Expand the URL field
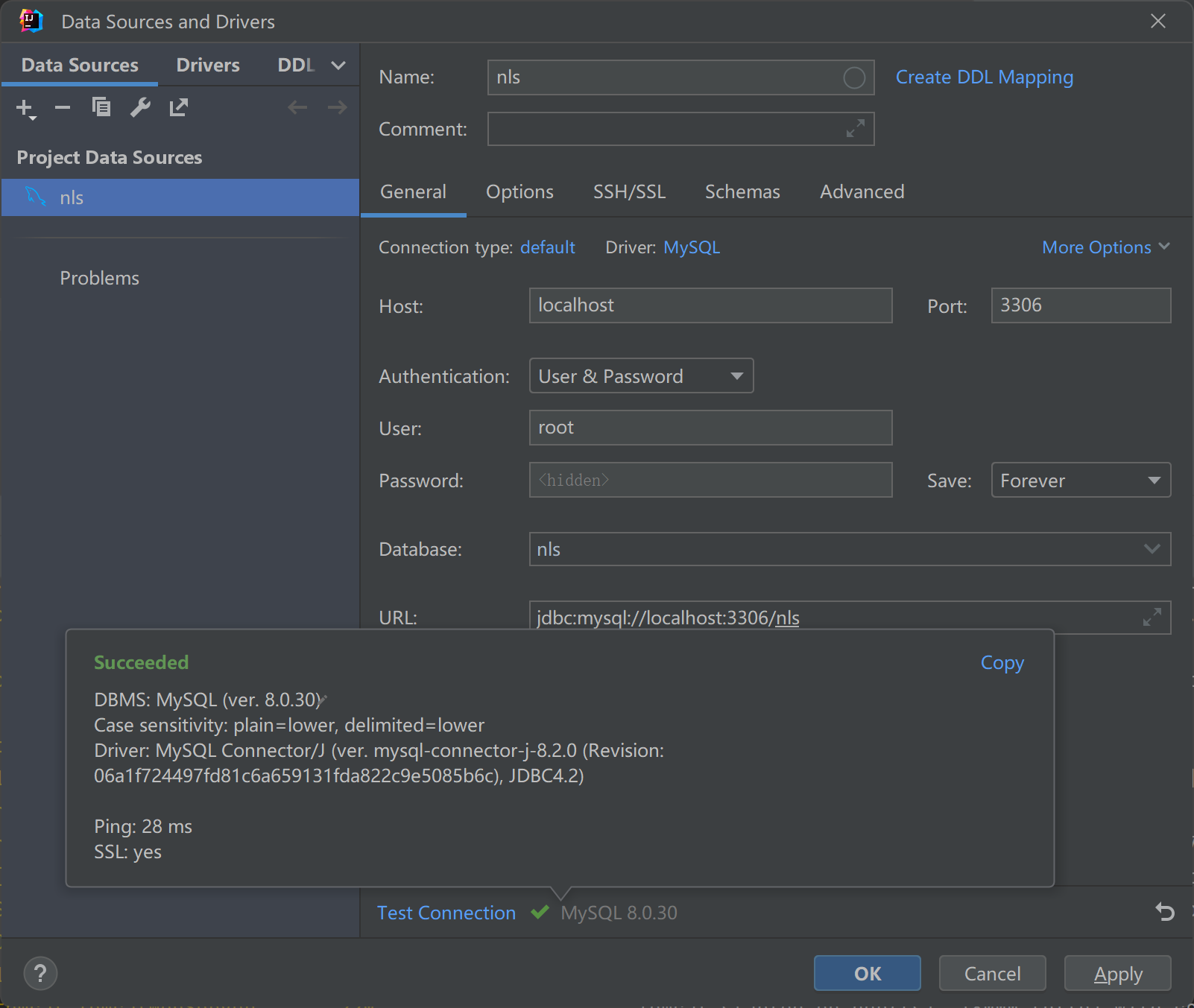The width and height of the screenshot is (1194, 1008). coord(1152,617)
